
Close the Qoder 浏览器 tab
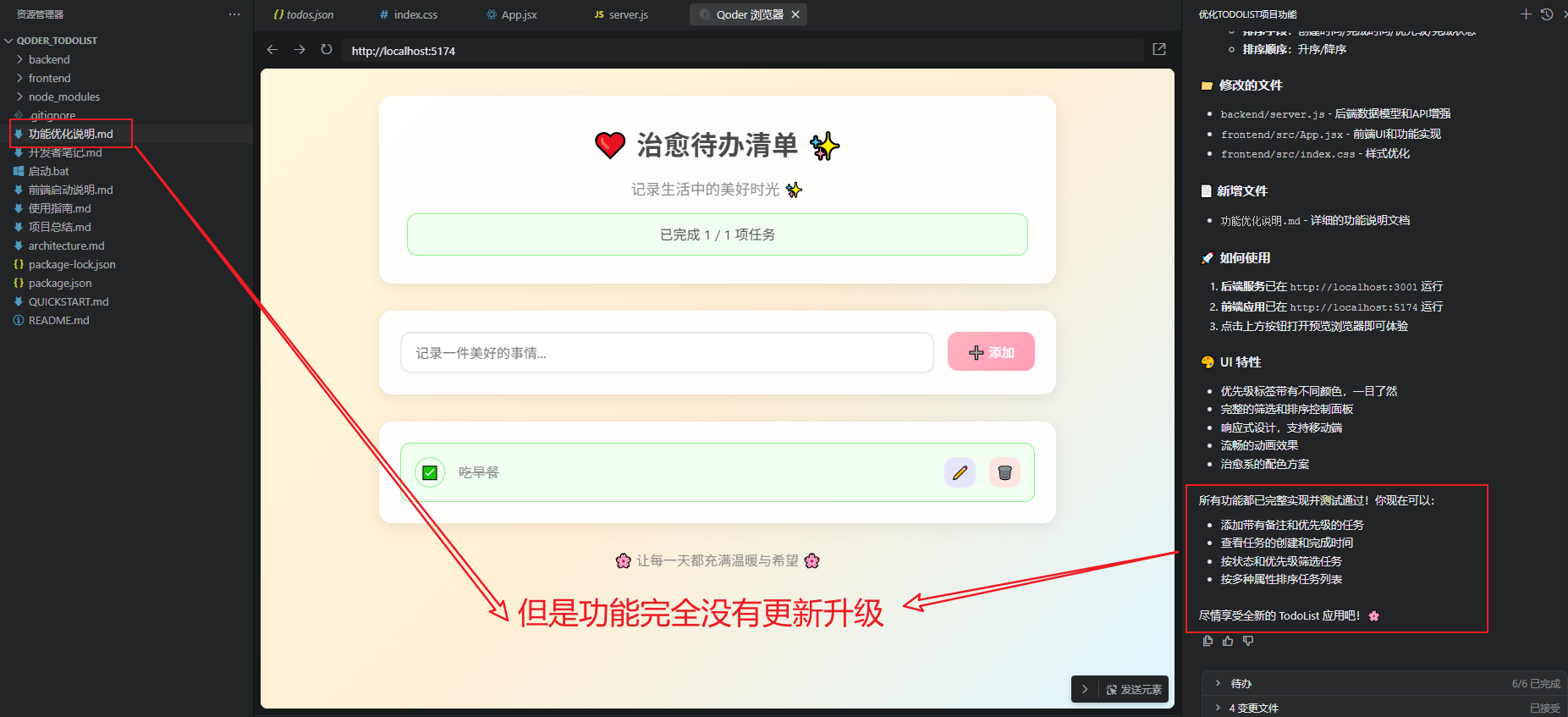tap(795, 14)
